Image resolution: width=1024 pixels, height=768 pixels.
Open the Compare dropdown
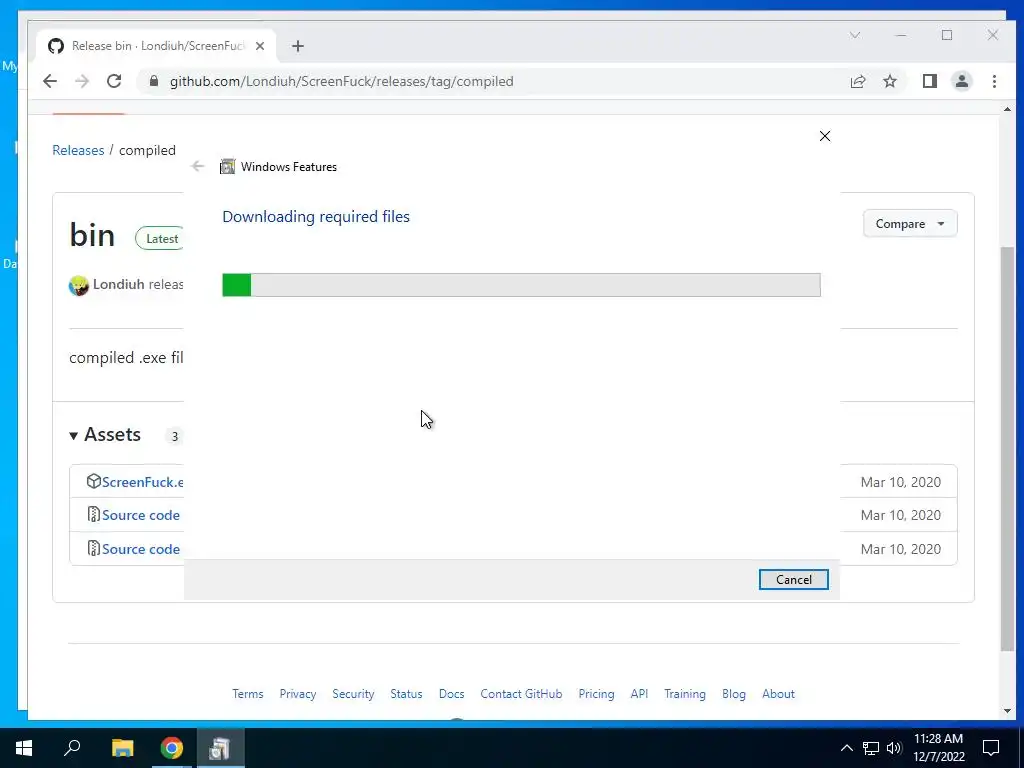click(910, 223)
